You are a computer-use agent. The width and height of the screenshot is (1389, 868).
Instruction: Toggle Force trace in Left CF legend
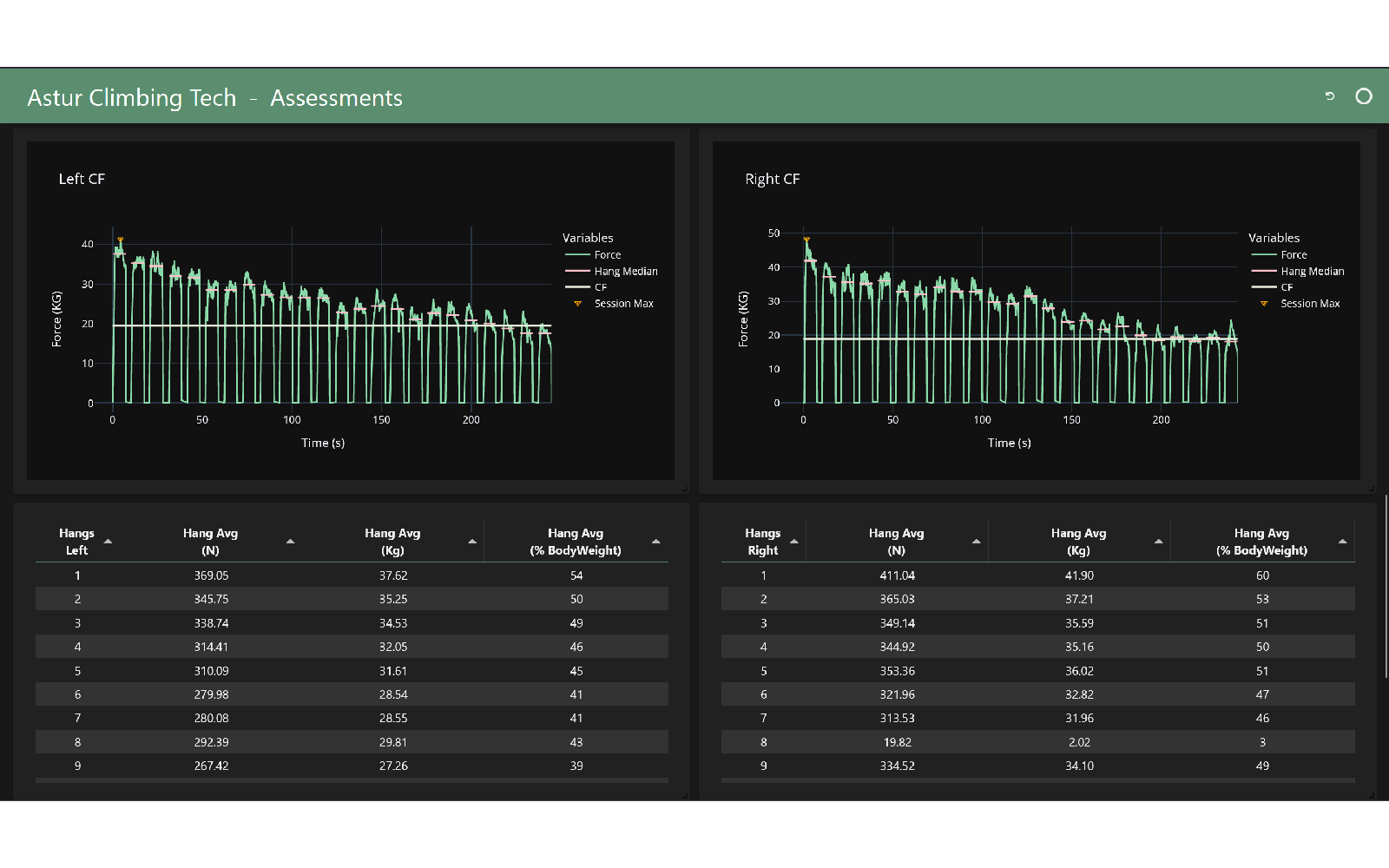click(607, 255)
